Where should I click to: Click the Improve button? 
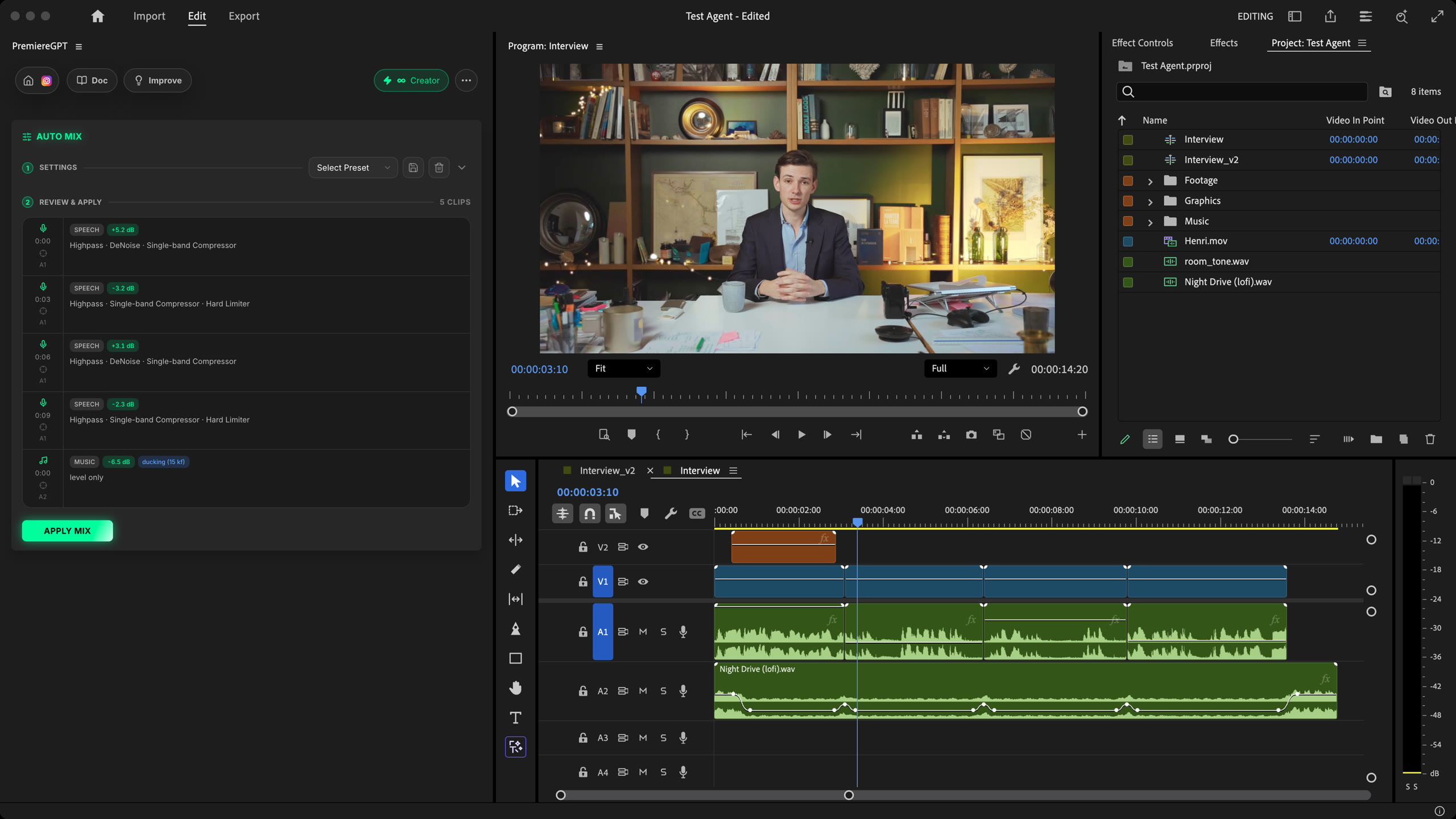pos(158,81)
